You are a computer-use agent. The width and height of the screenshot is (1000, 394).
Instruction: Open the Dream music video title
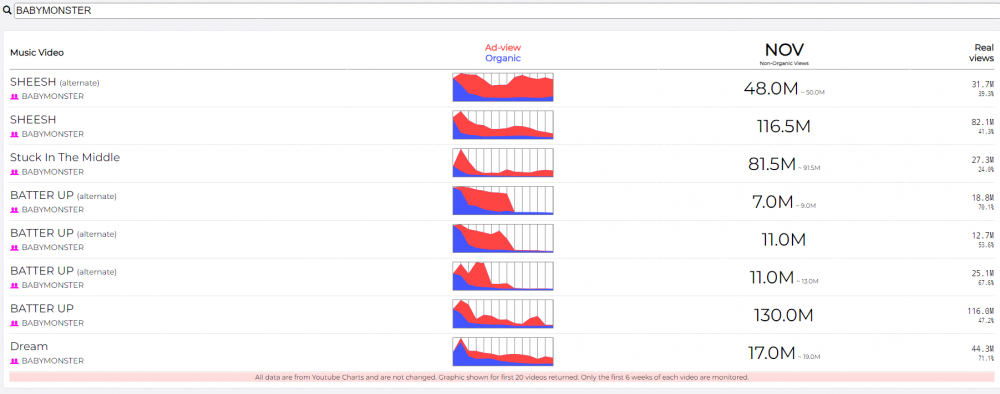pyautogui.click(x=29, y=346)
